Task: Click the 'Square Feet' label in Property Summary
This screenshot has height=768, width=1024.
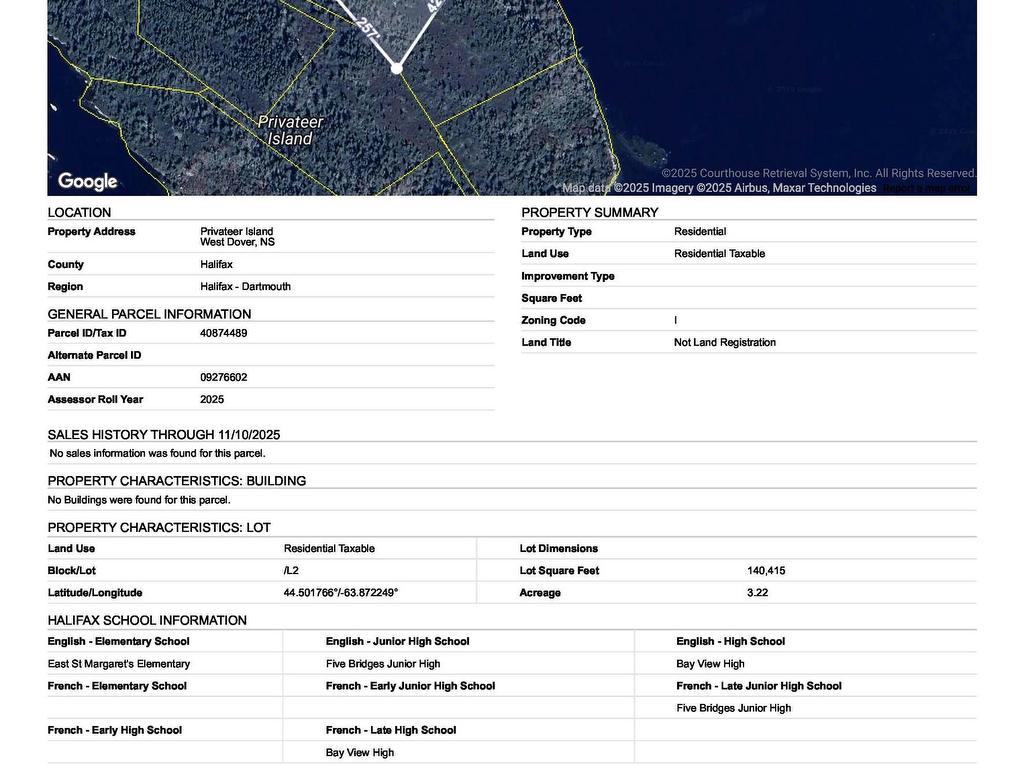Action: coord(551,298)
